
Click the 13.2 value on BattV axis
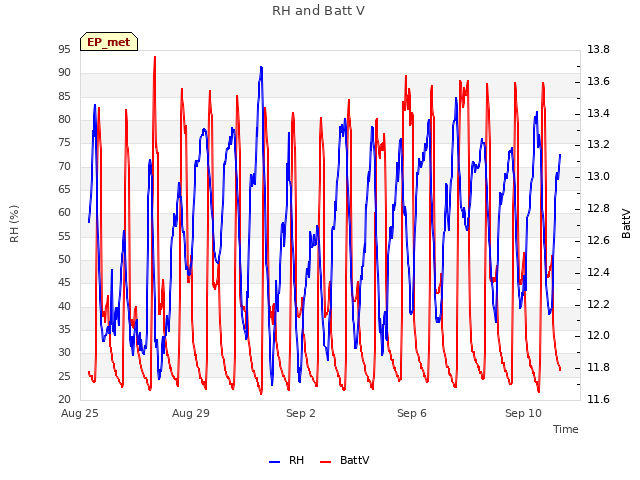[x=598, y=145]
